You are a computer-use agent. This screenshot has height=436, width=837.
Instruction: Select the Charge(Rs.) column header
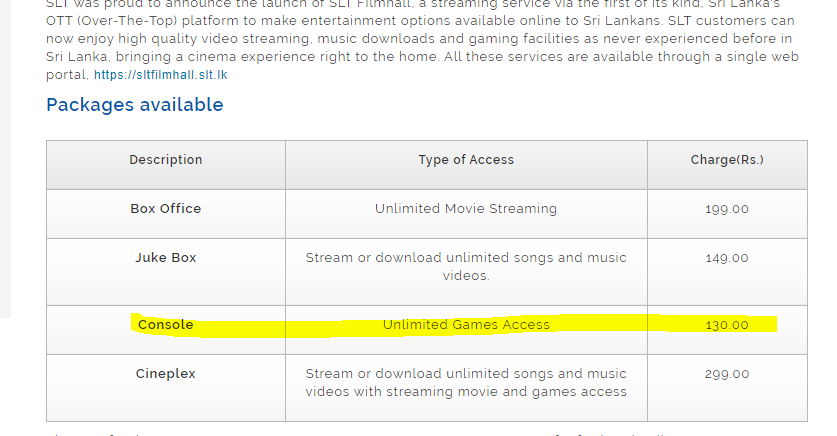click(727, 160)
